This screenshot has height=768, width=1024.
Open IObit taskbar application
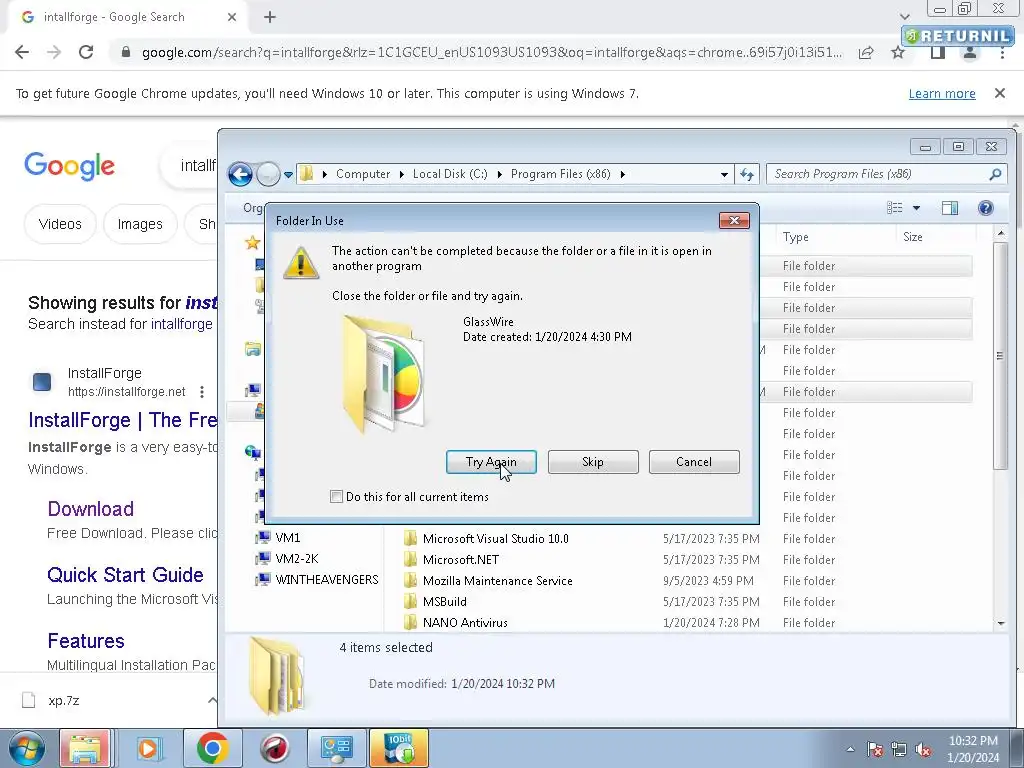399,748
